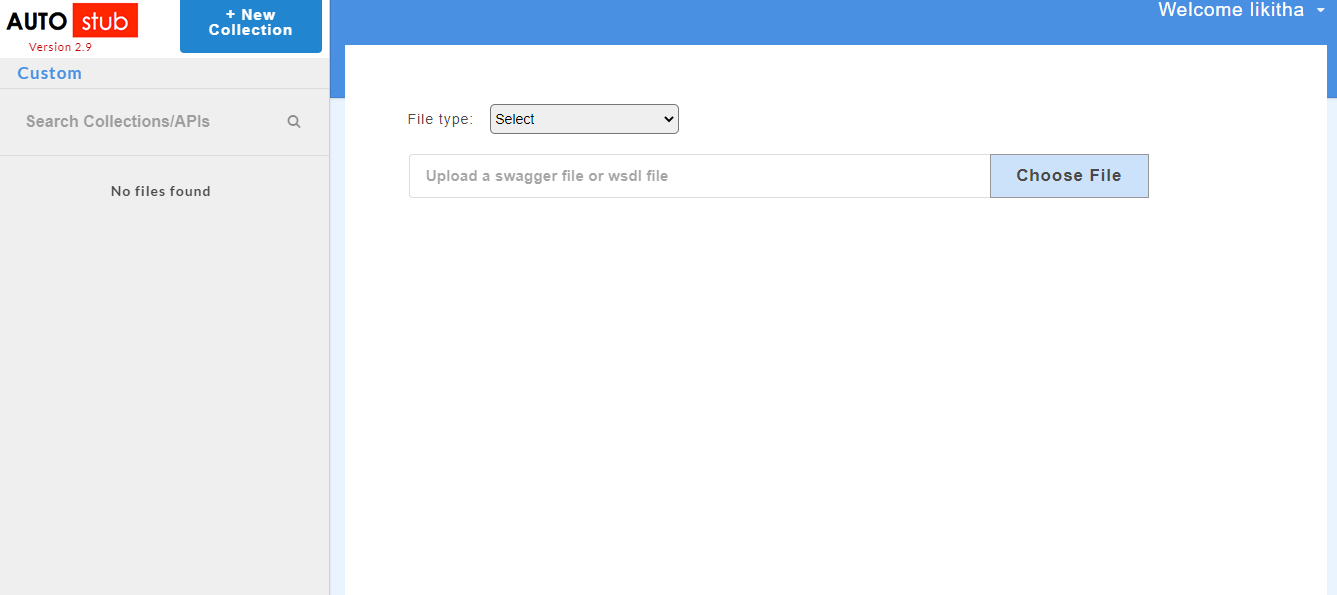Click the AUTO stub logo

point(72,21)
